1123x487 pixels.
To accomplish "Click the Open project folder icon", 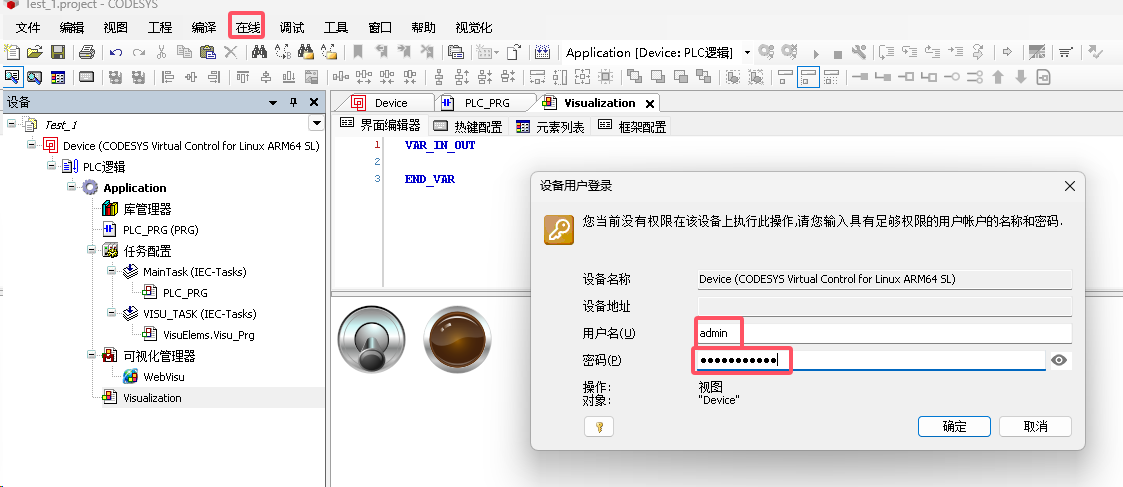I will coord(34,52).
